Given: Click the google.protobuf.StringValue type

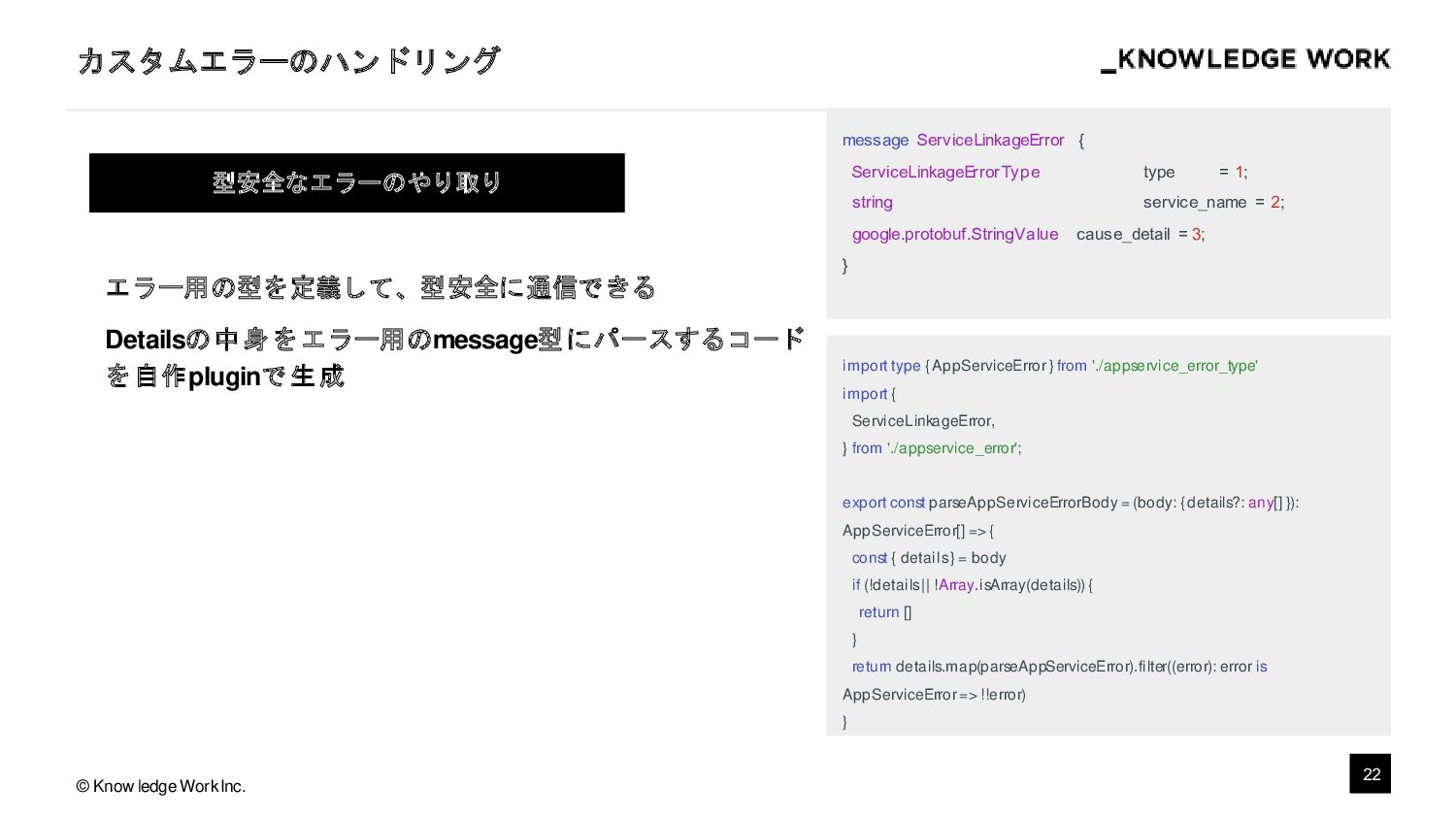Looking at the screenshot, I should click(x=955, y=234).
